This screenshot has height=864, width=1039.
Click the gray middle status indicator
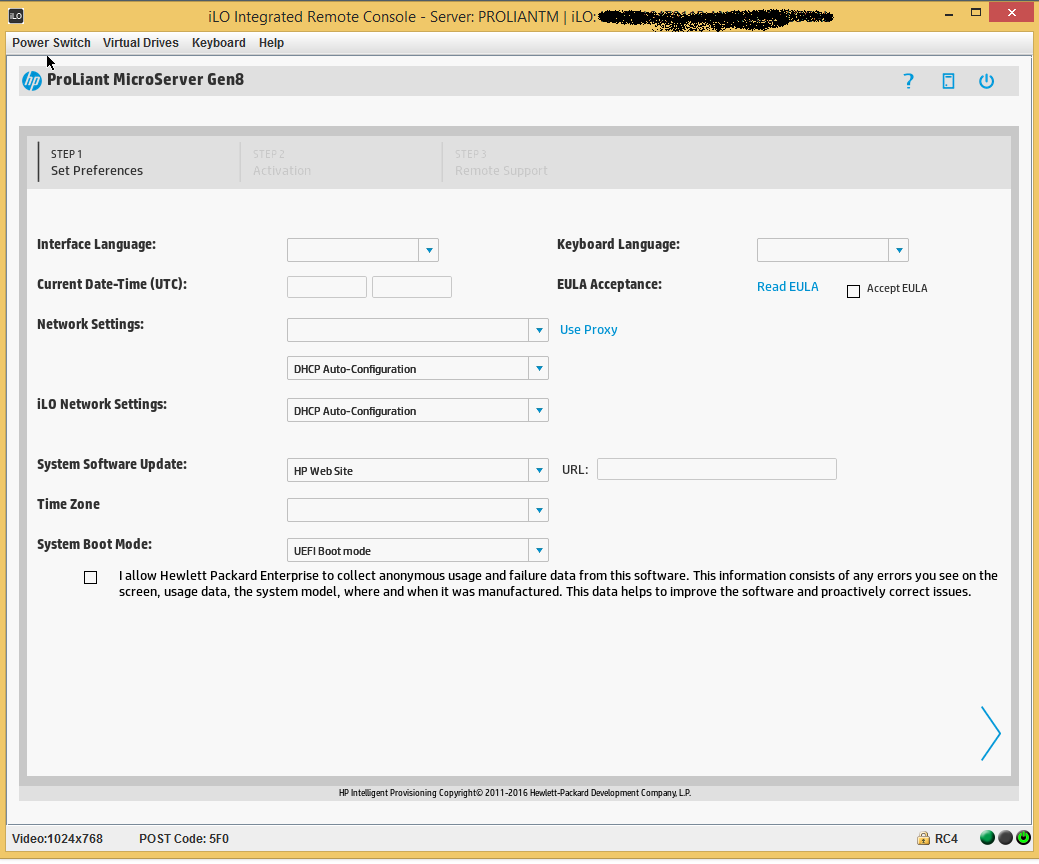pos(1005,837)
